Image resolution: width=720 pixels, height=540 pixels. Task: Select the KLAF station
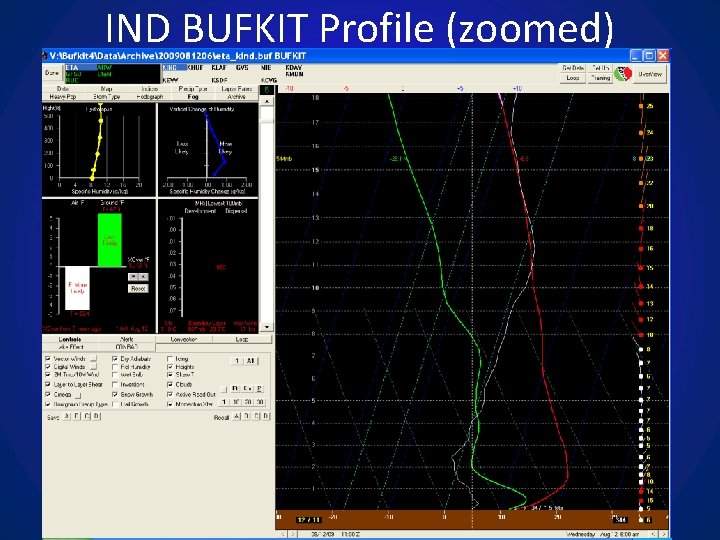(219, 68)
